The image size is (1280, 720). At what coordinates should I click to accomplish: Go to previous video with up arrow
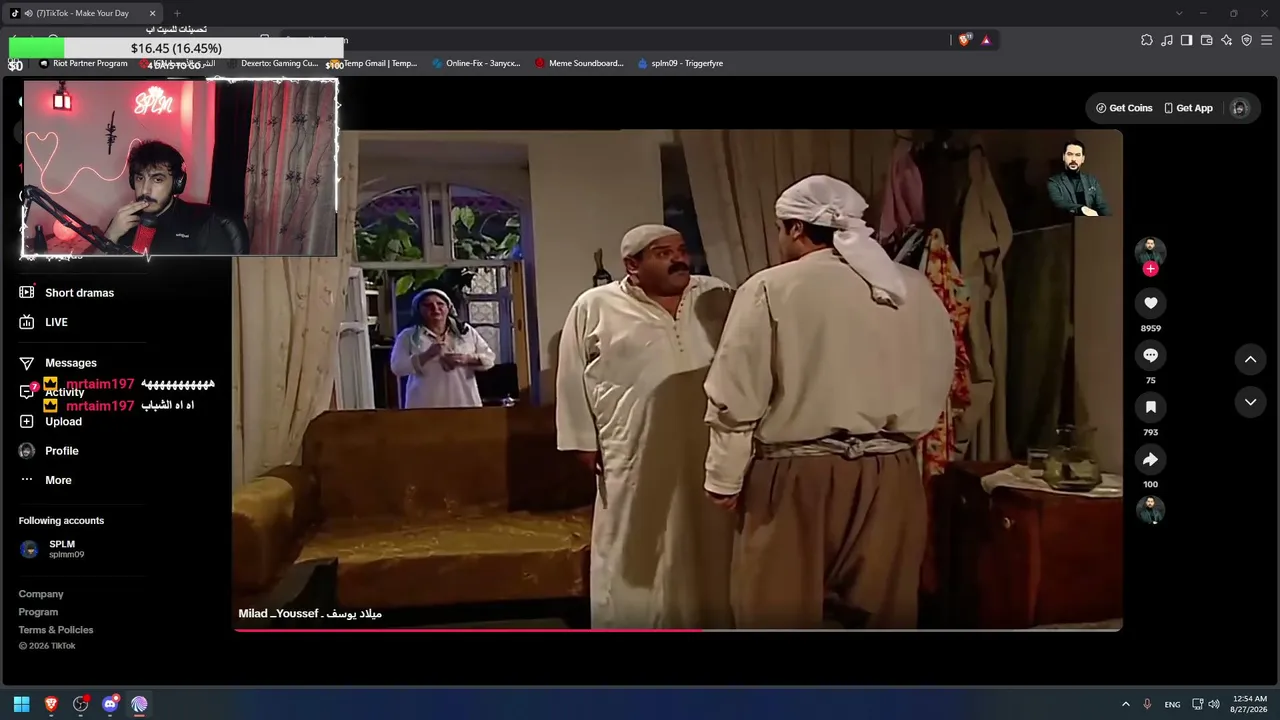coord(1250,359)
